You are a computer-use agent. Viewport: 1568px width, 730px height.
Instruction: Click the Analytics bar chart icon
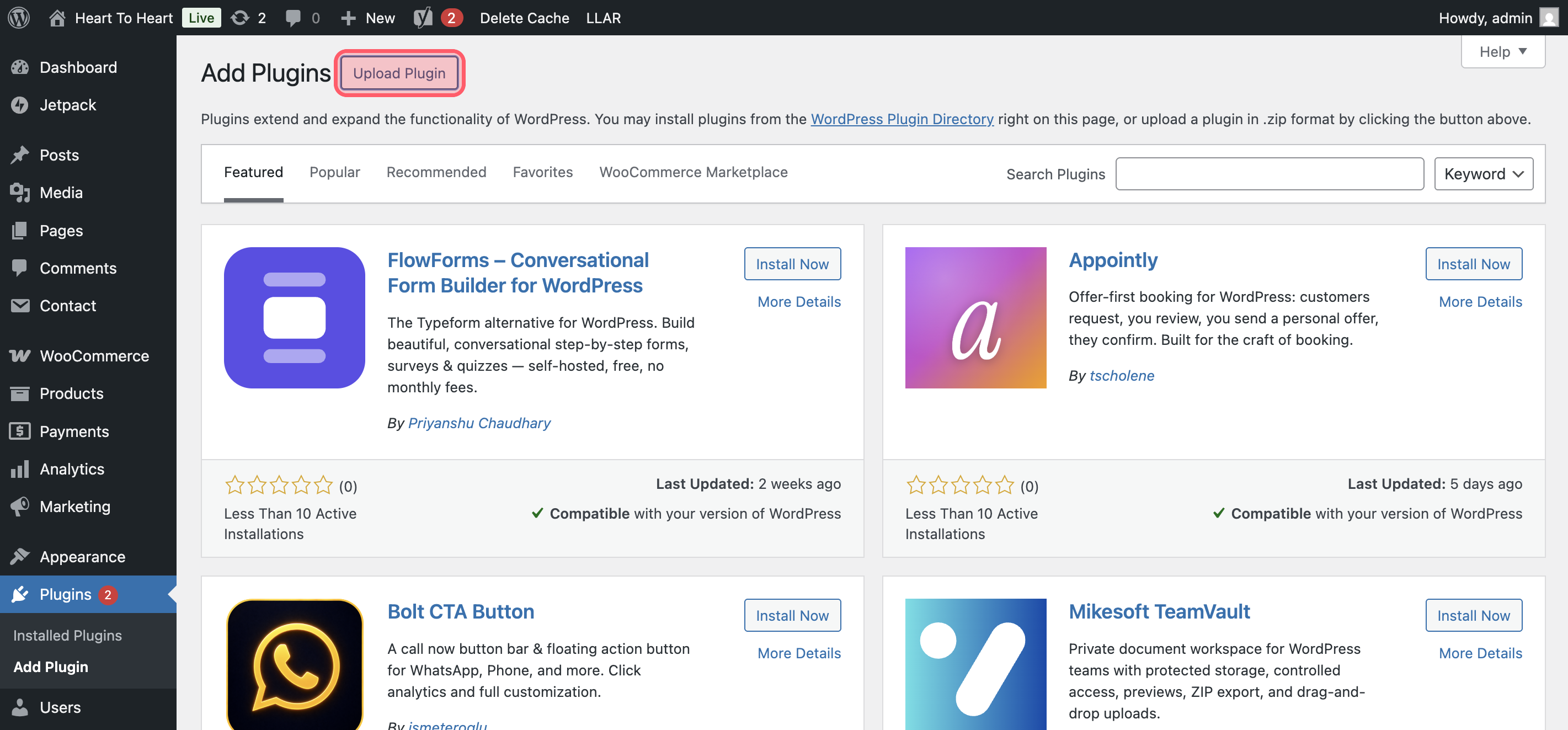point(19,469)
